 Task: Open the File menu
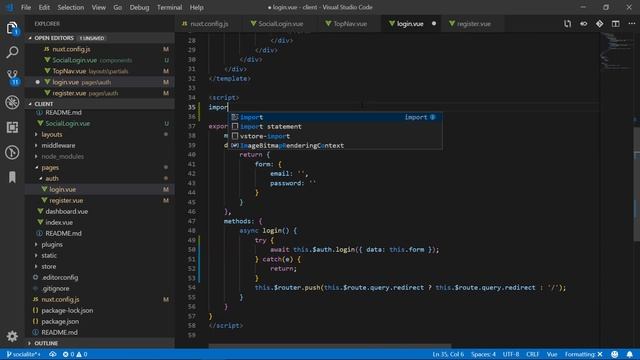coord(26,7)
